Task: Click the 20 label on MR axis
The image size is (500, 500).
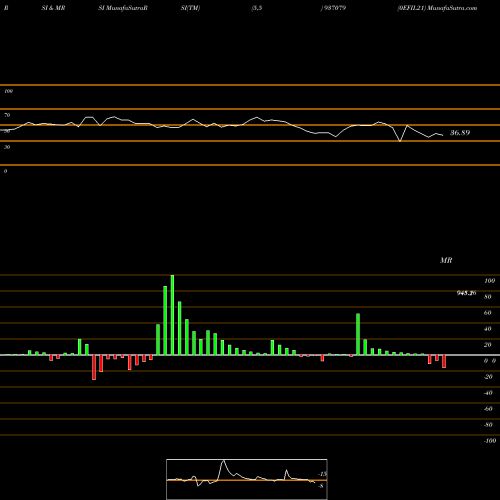Action: (488, 345)
